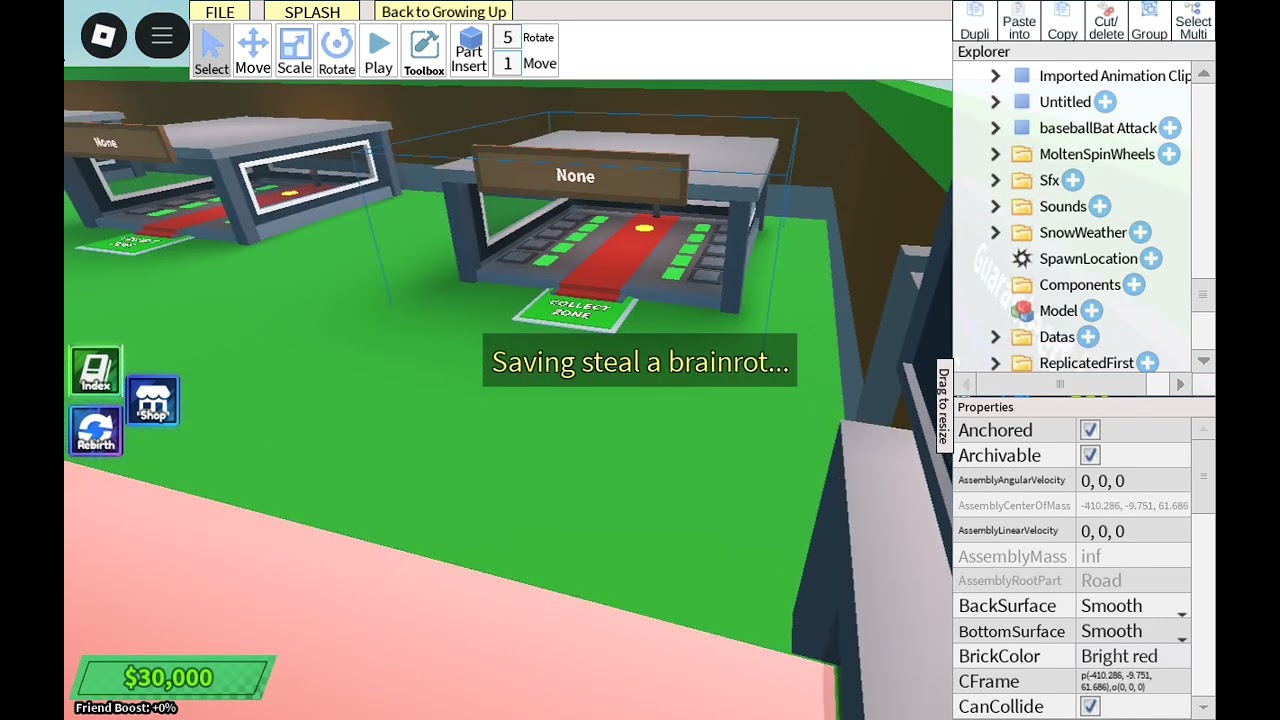Open the in-game Rebirth button
The image size is (1280, 720).
click(x=96, y=431)
